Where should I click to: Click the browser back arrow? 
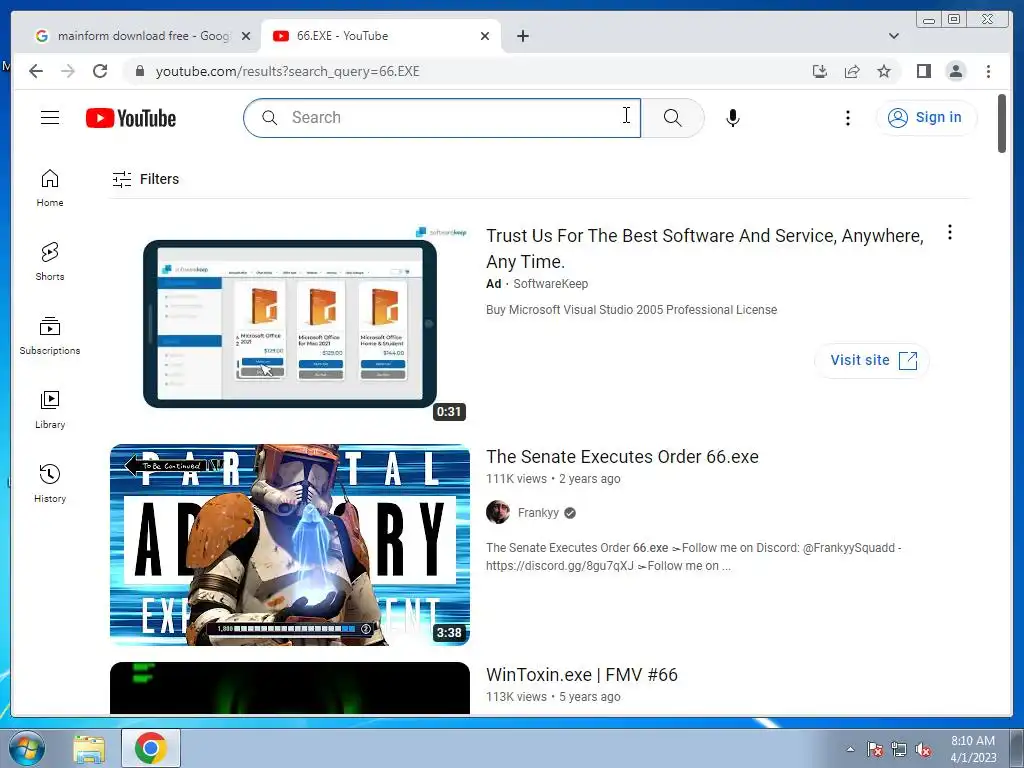[x=36, y=71]
